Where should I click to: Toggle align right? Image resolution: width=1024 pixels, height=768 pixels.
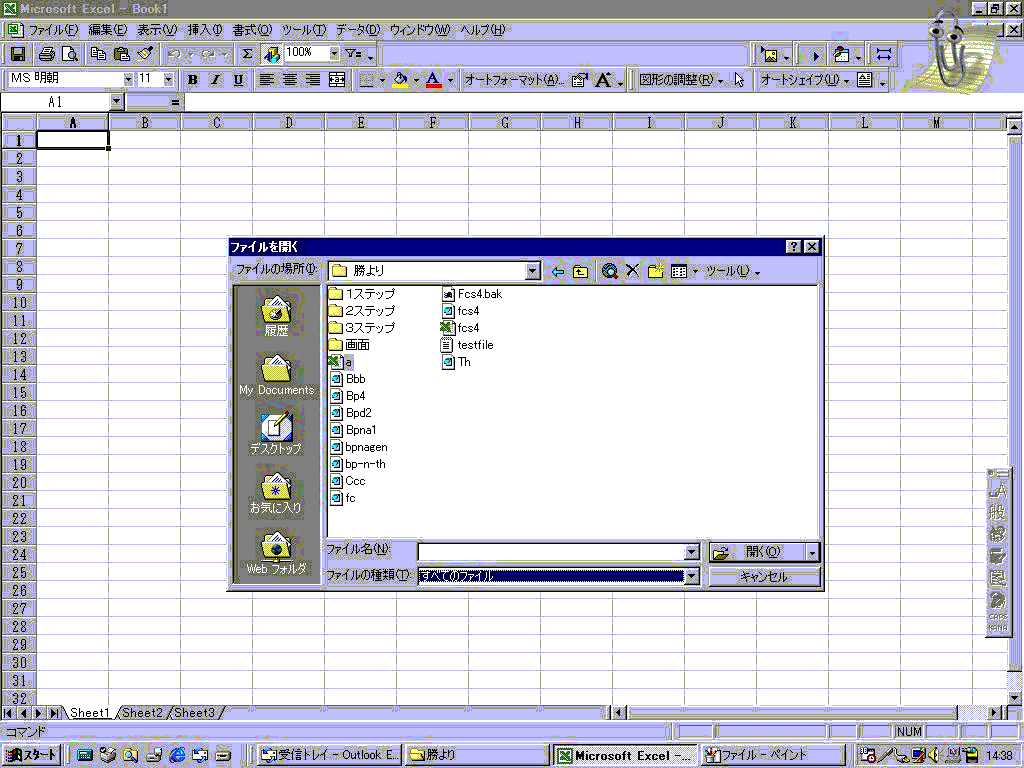coord(313,80)
